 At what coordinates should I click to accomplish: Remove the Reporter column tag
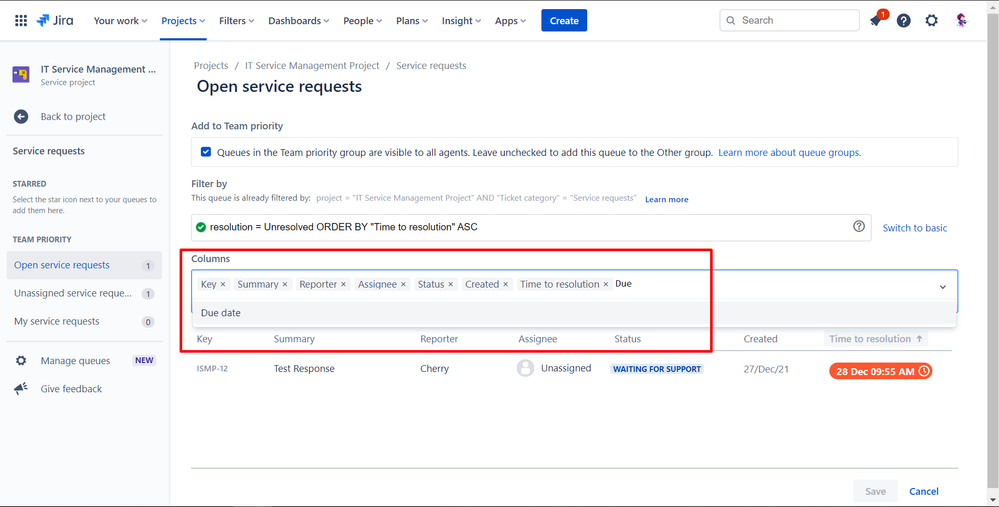343,285
